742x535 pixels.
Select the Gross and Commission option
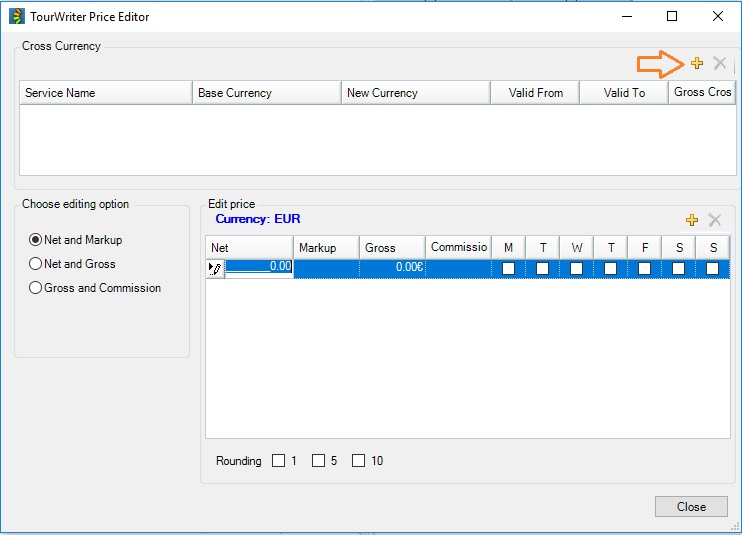pyautogui.click(x=36, y=288)
